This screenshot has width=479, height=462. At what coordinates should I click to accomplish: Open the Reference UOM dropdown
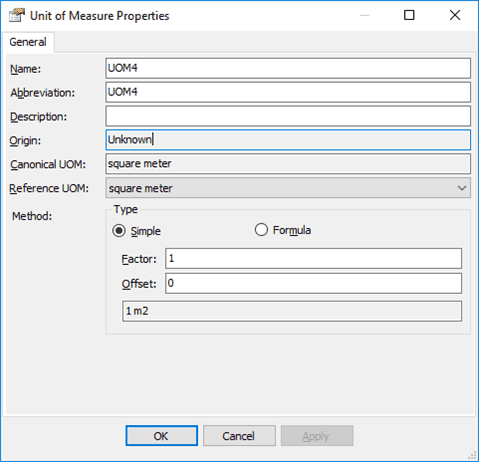point(288,188)
